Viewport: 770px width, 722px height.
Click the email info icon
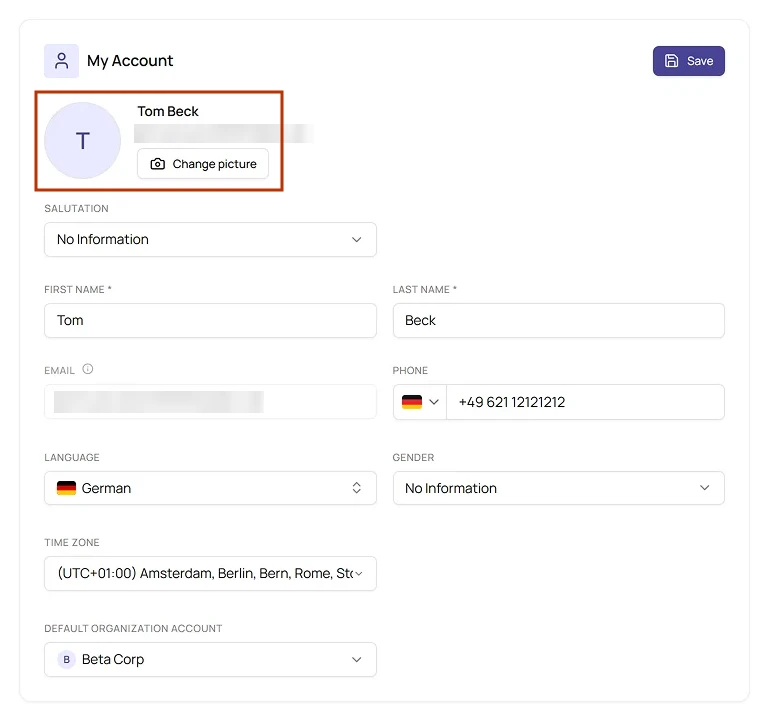(88, 369)
